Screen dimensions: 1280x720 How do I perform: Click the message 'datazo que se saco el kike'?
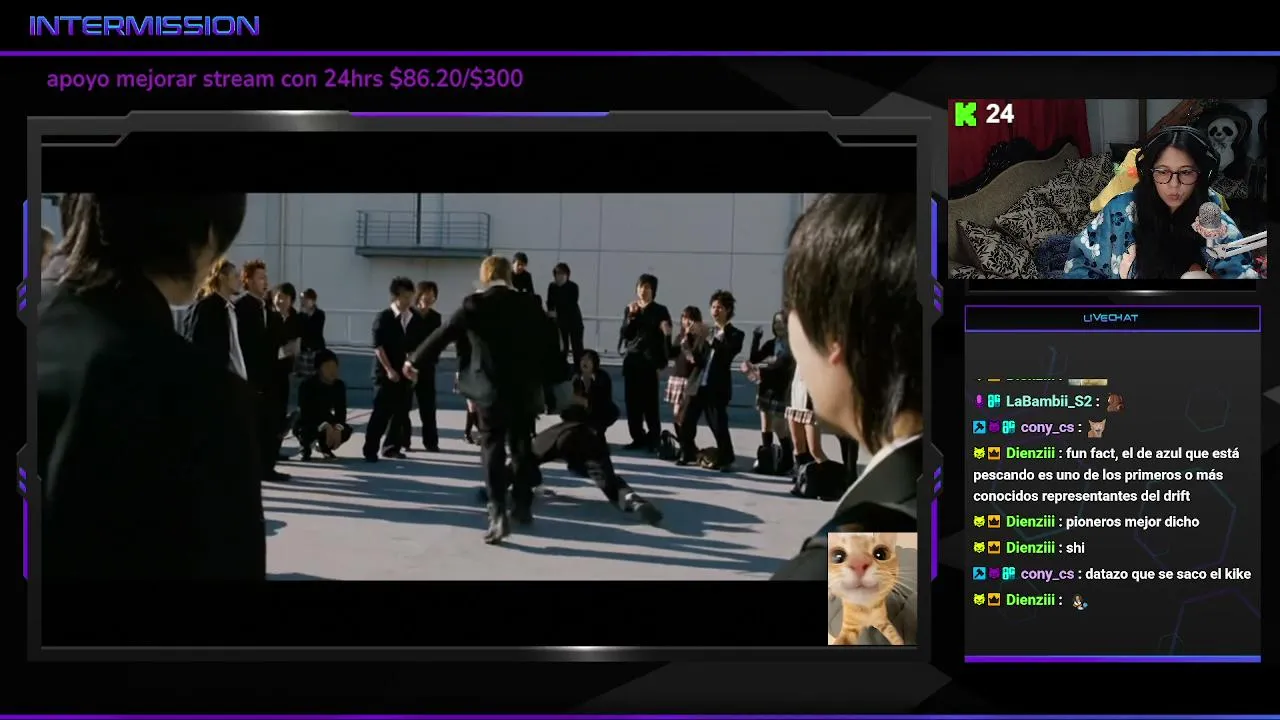pyautogui.click(x=1168, y=574)
